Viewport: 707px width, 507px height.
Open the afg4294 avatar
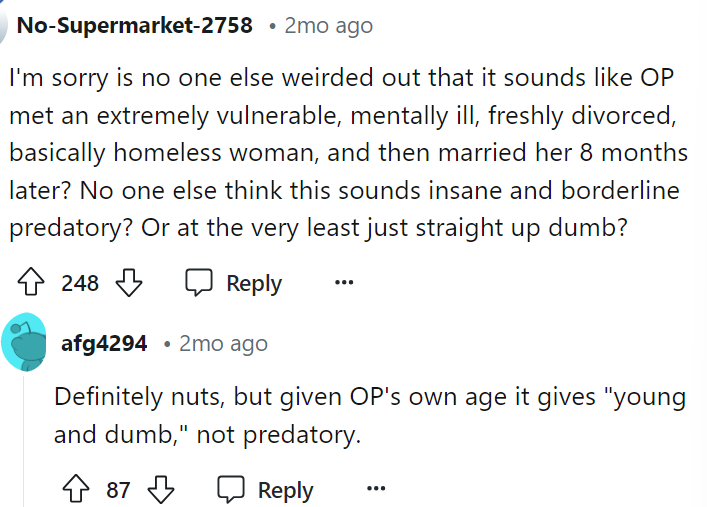[x=25, y=343]
